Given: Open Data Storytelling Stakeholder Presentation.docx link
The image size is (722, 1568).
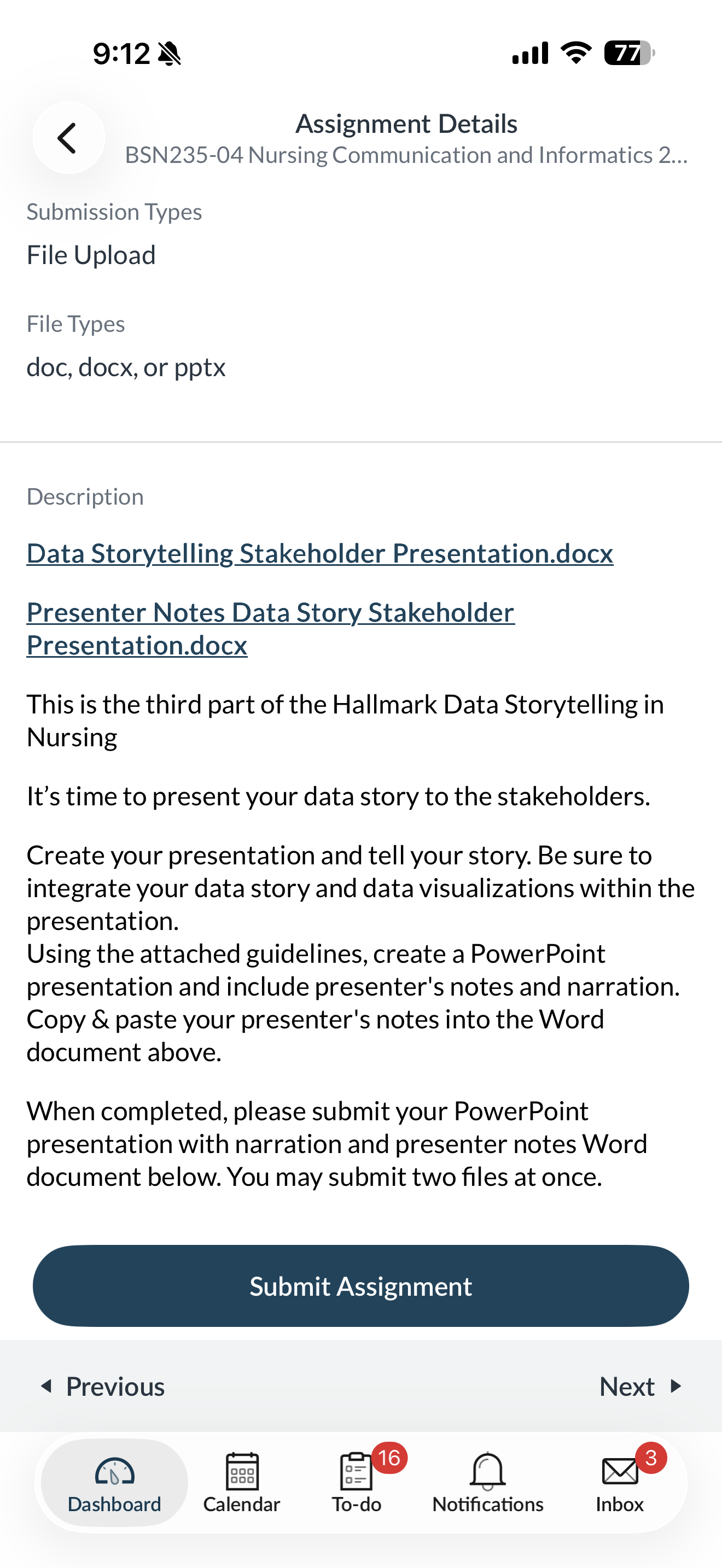Looking at the screenshot, I should (319, 553).
